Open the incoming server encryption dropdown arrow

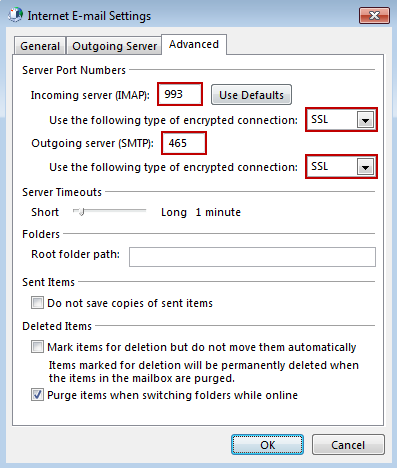coord(365,120)
